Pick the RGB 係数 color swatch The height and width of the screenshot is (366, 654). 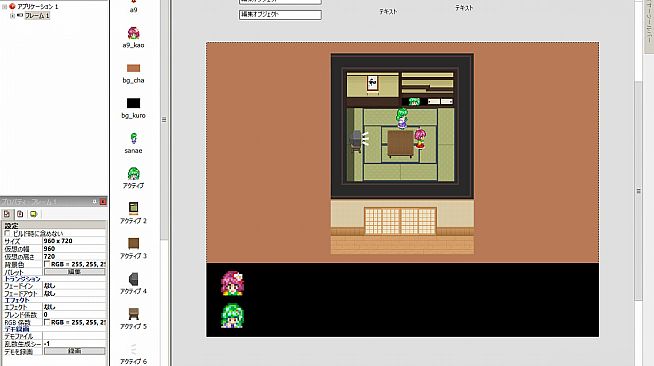click(x=47, y=322)
